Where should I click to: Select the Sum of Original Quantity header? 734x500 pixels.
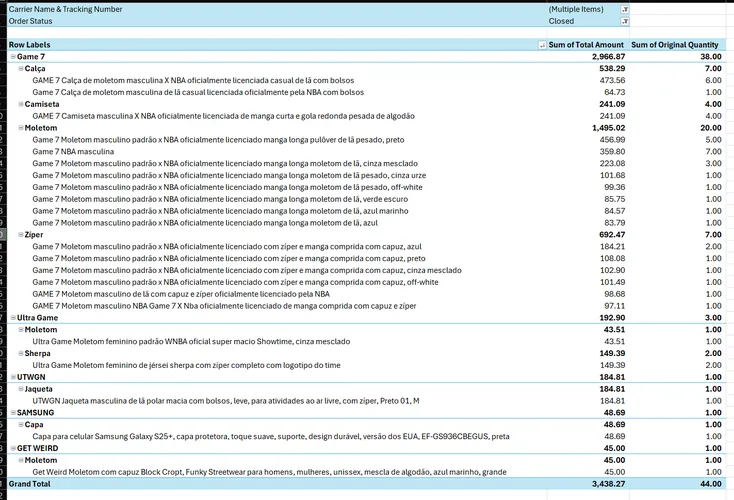pos(675,45)
